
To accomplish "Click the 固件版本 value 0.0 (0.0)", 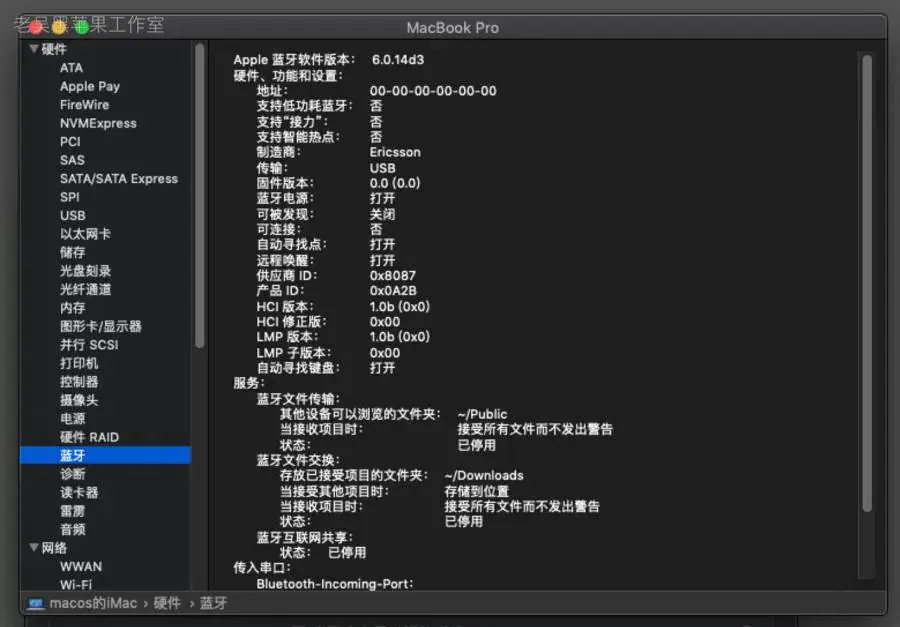I will tap(395, 183).
